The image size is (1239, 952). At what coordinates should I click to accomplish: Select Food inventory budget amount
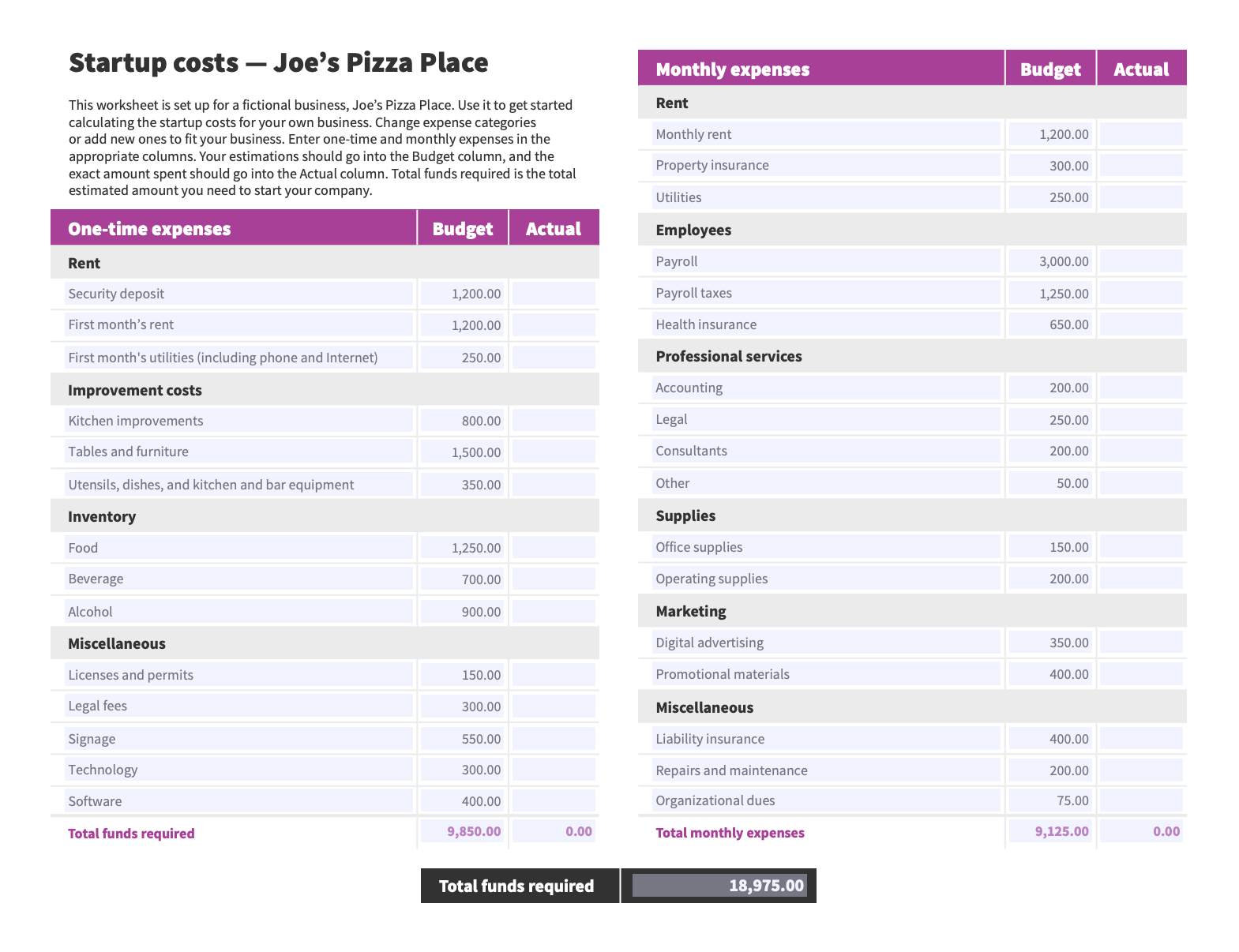click(464, 547)
